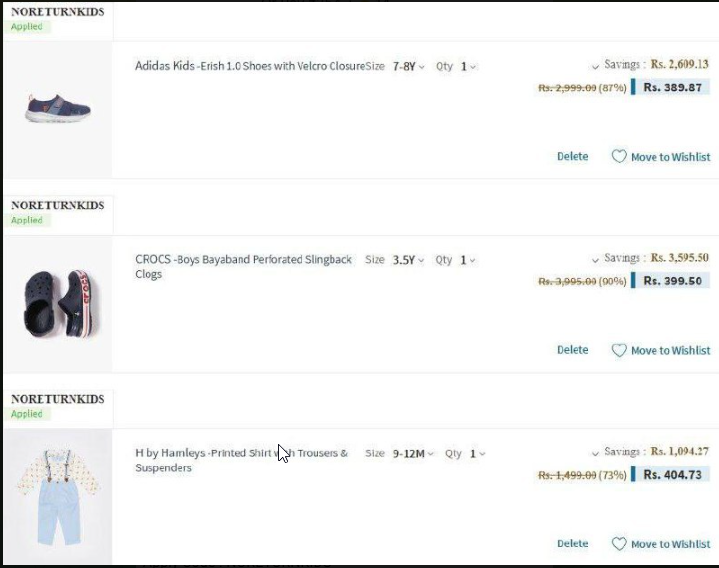Viewport: 719px width, 568px height.
Task: Open Adidas Kids shoe product thumbnail
Action: [x=58, y=108]
